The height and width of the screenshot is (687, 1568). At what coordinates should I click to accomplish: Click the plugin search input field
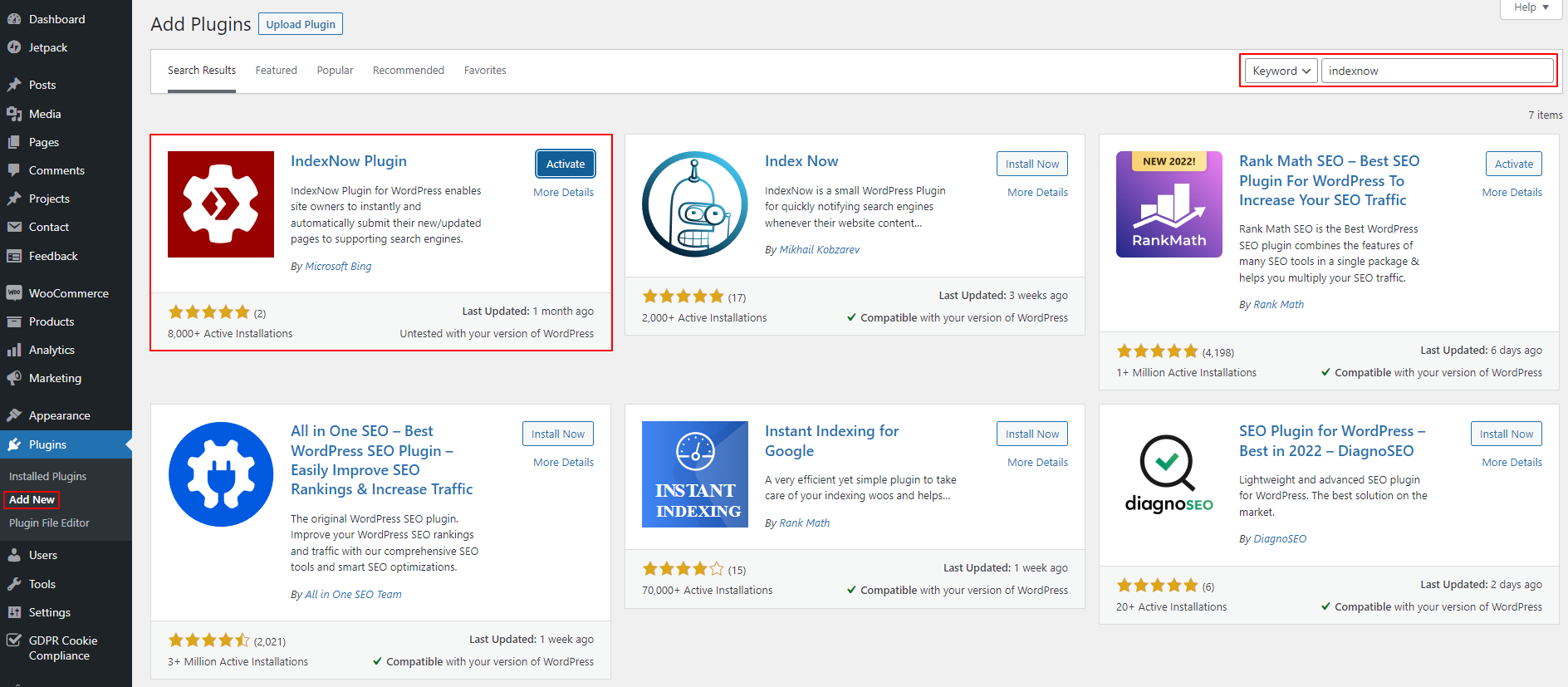click(1437, 71)
